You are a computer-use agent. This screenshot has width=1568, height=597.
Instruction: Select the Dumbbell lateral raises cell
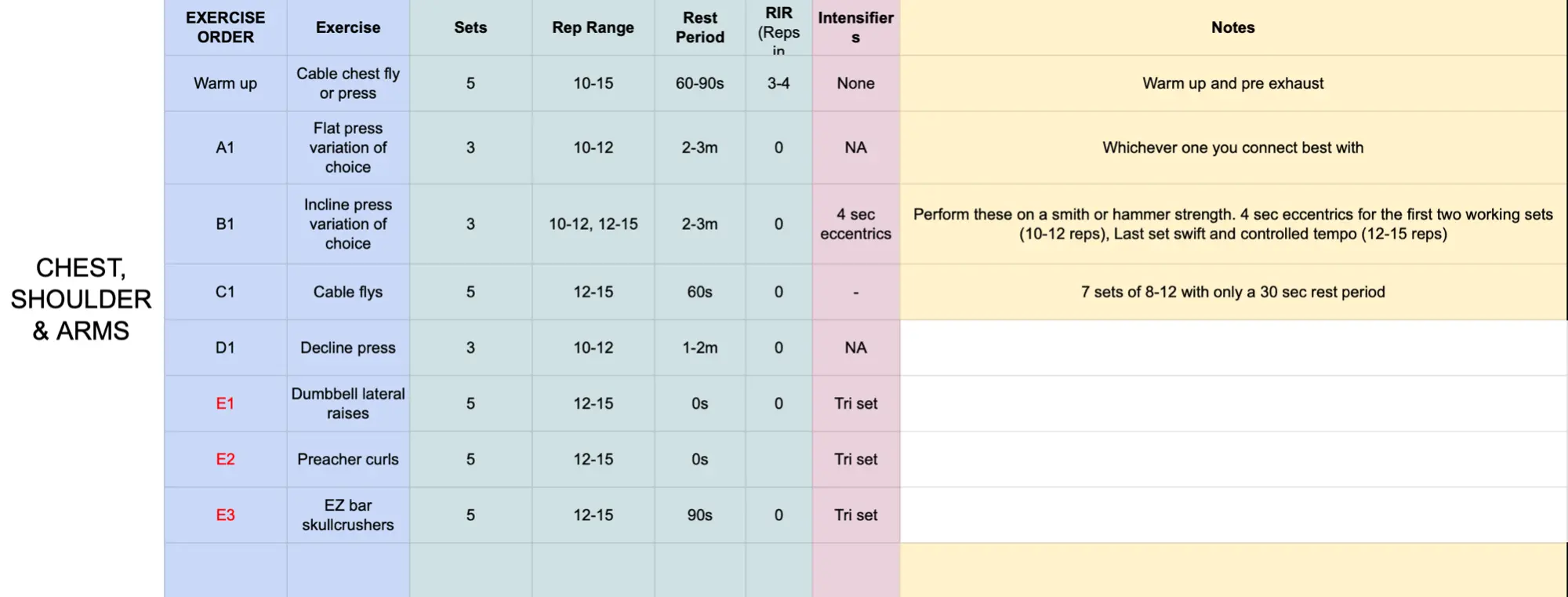tap(348, 403)
